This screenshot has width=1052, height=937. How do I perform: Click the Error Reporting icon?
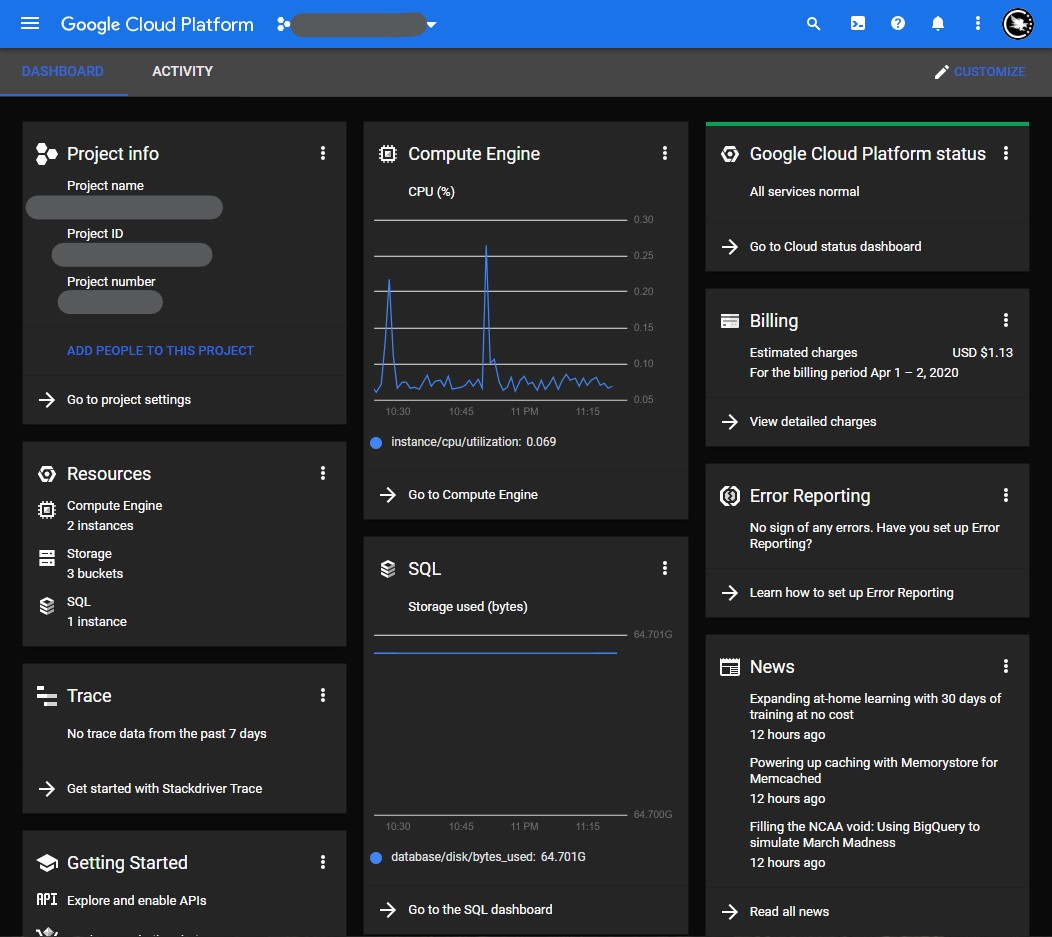coord(730,496)
